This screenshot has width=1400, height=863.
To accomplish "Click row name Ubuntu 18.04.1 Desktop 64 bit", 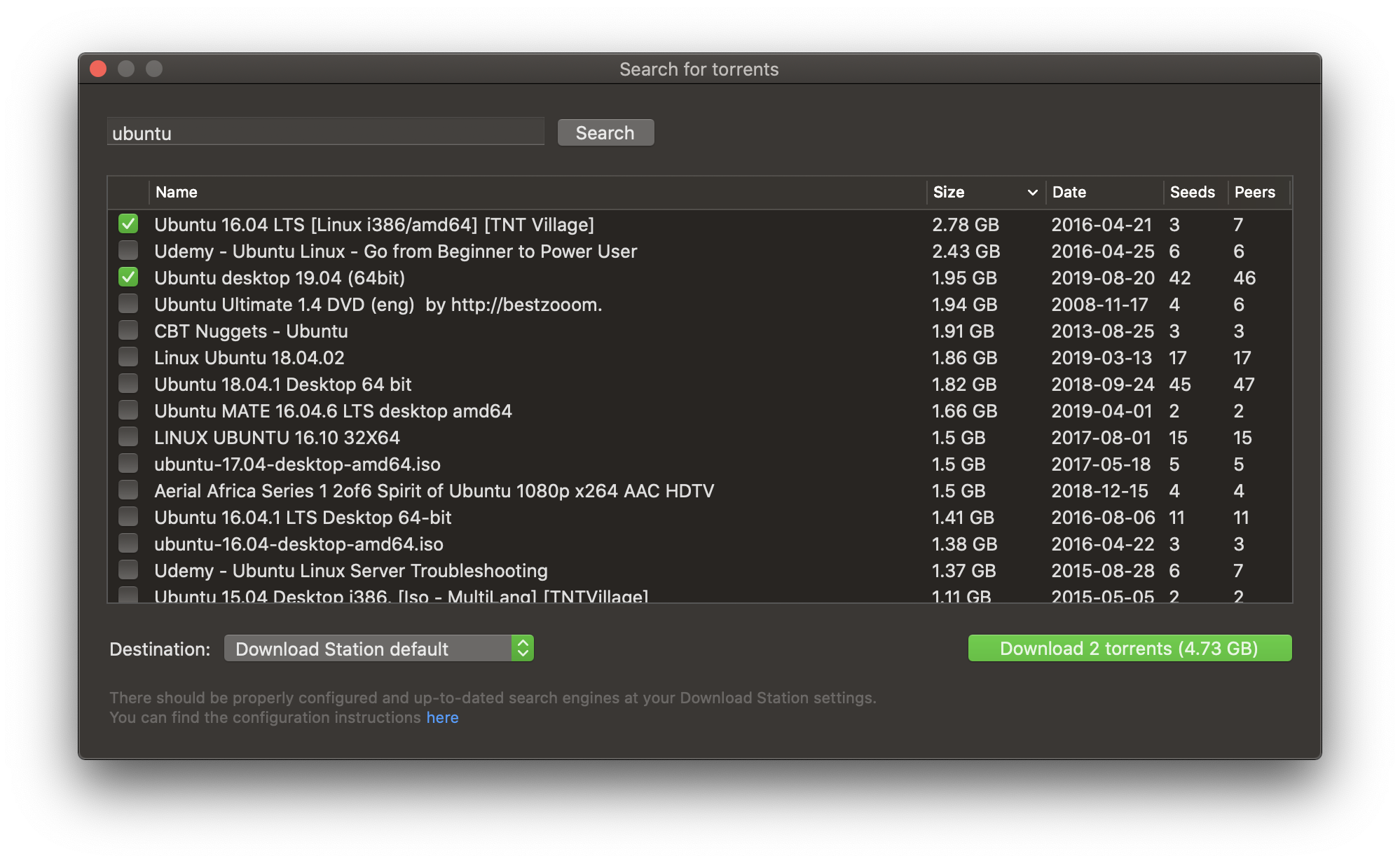I will 283,385.
